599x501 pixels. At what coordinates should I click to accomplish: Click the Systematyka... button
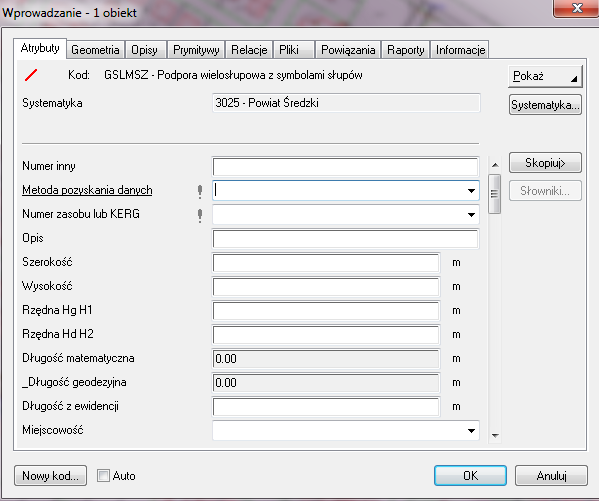[x=545, y=105]
